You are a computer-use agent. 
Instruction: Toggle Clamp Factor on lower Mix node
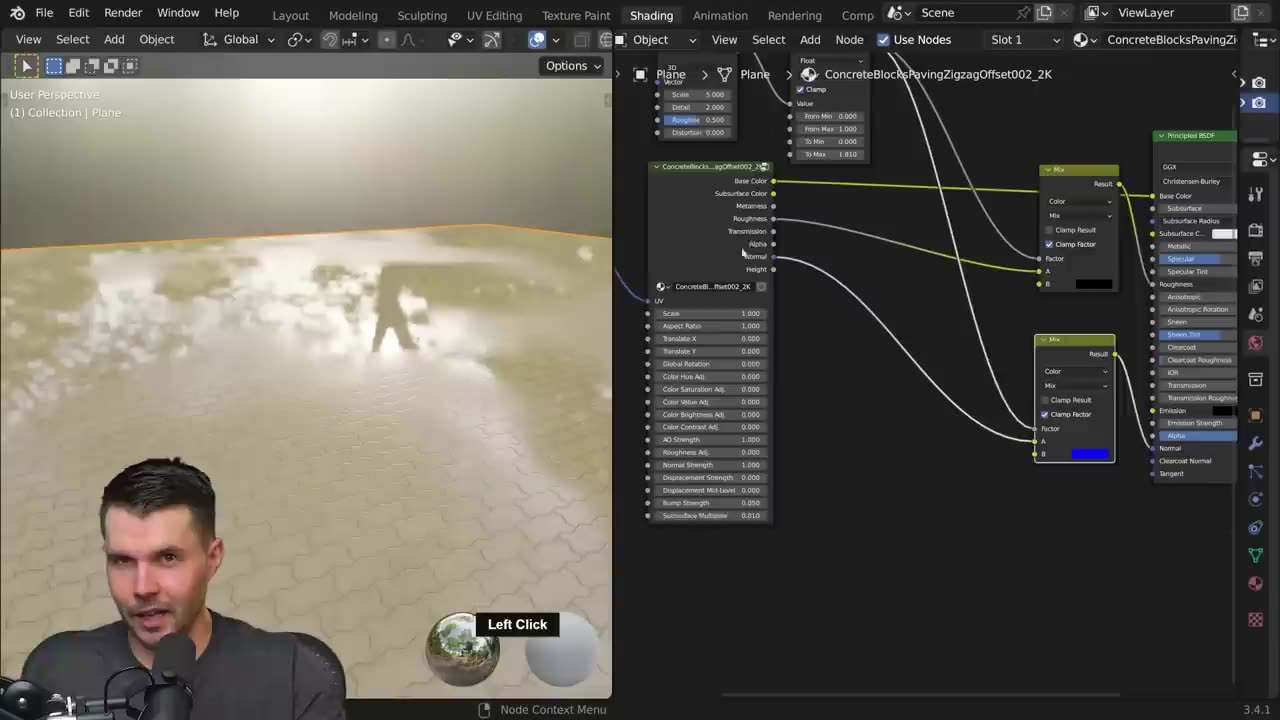(1045, 414)
